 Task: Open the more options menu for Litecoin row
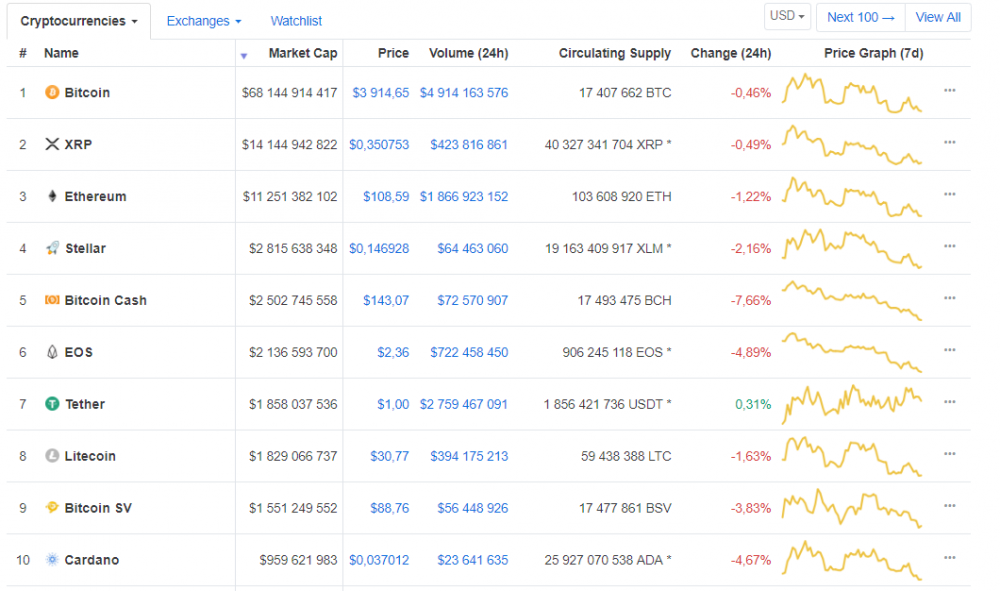[x=950, y=453]
